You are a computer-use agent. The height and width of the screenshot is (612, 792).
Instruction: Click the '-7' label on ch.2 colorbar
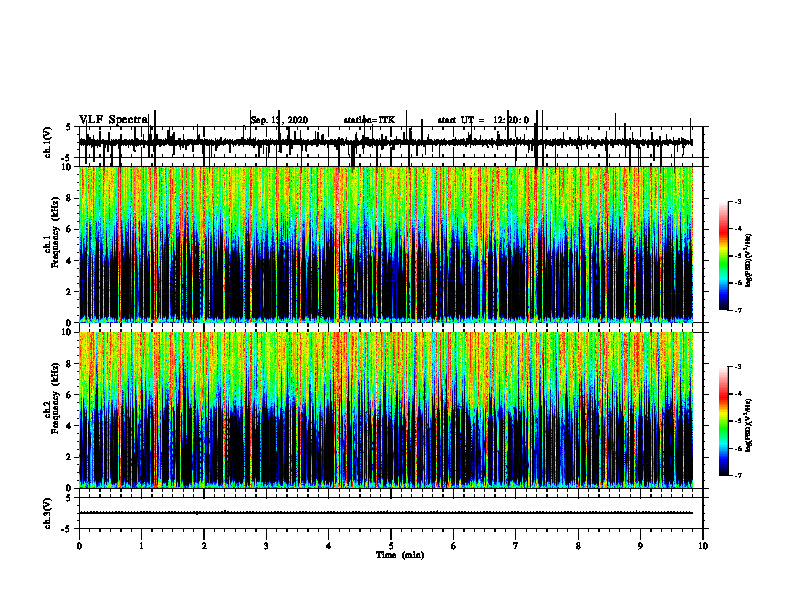737,476
